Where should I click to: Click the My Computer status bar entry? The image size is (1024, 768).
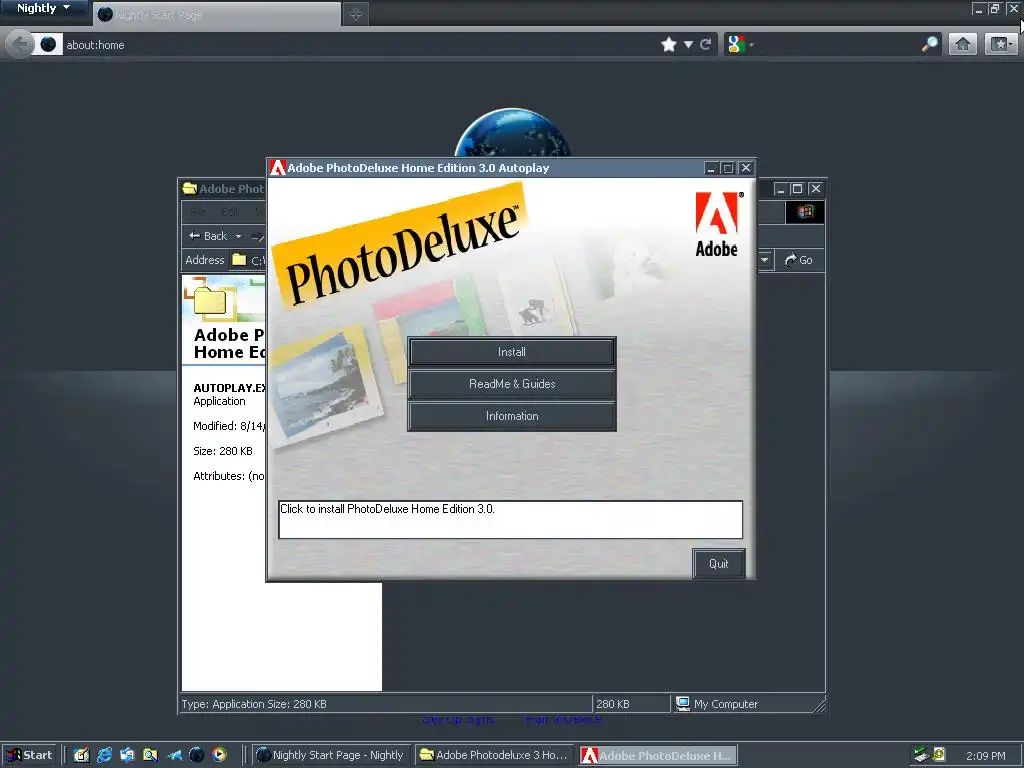tap(718, 704)
